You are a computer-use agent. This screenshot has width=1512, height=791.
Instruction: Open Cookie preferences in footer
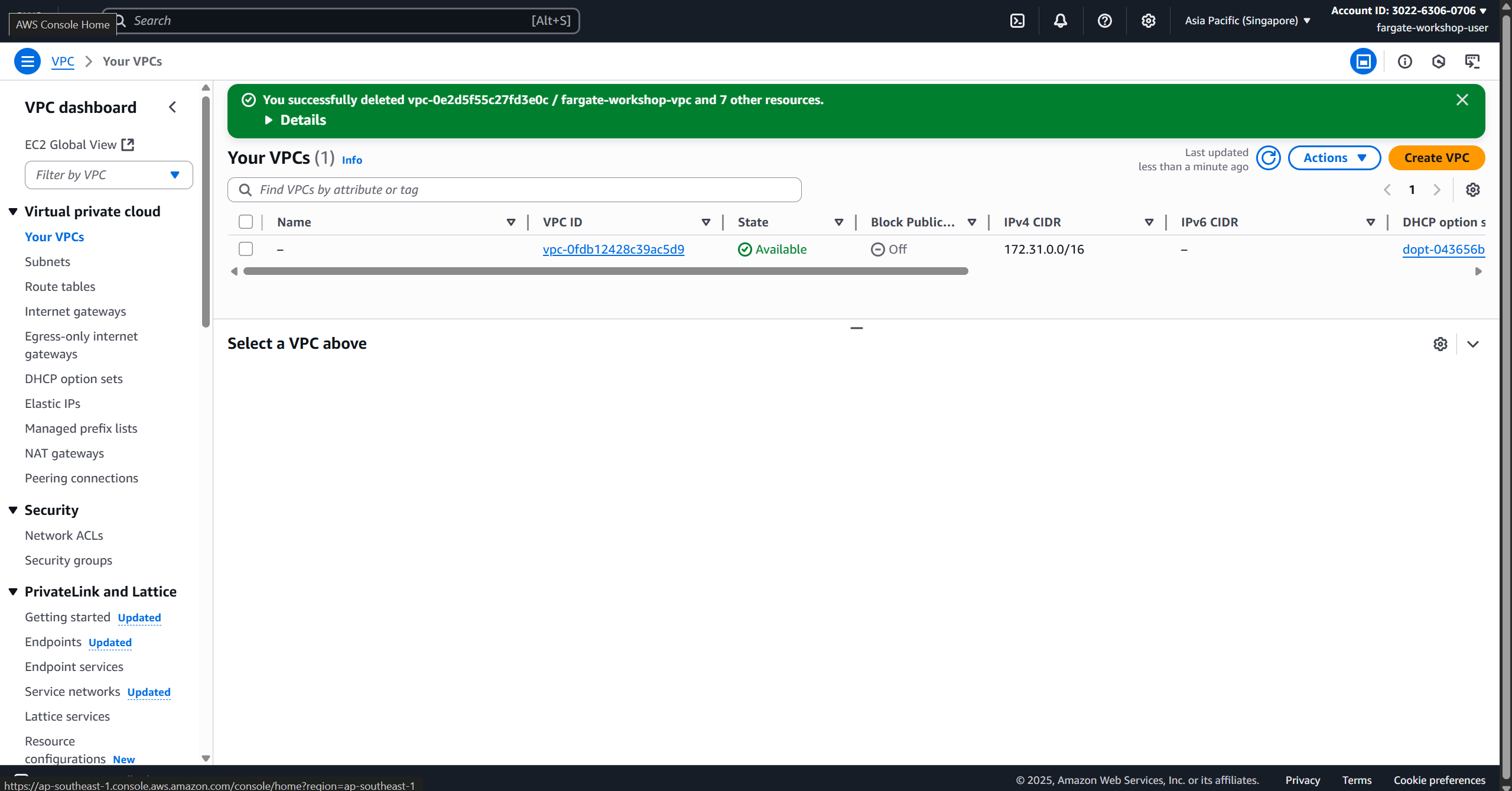[x=1439, y=780]
